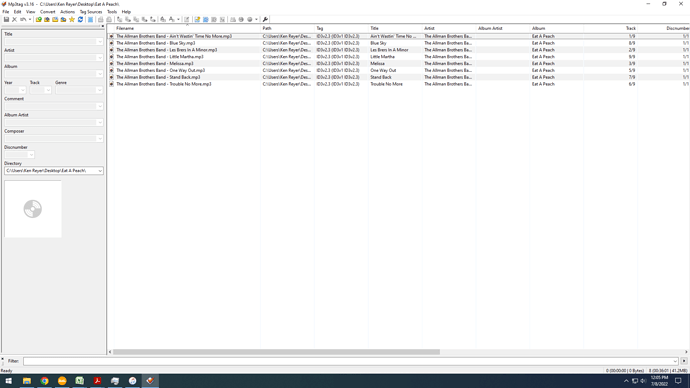Click the Quick Actions toolbar icon
Image resolution: width=690 pixels, height=388 pixels.
pyautogui.click(x=171, y=19)
